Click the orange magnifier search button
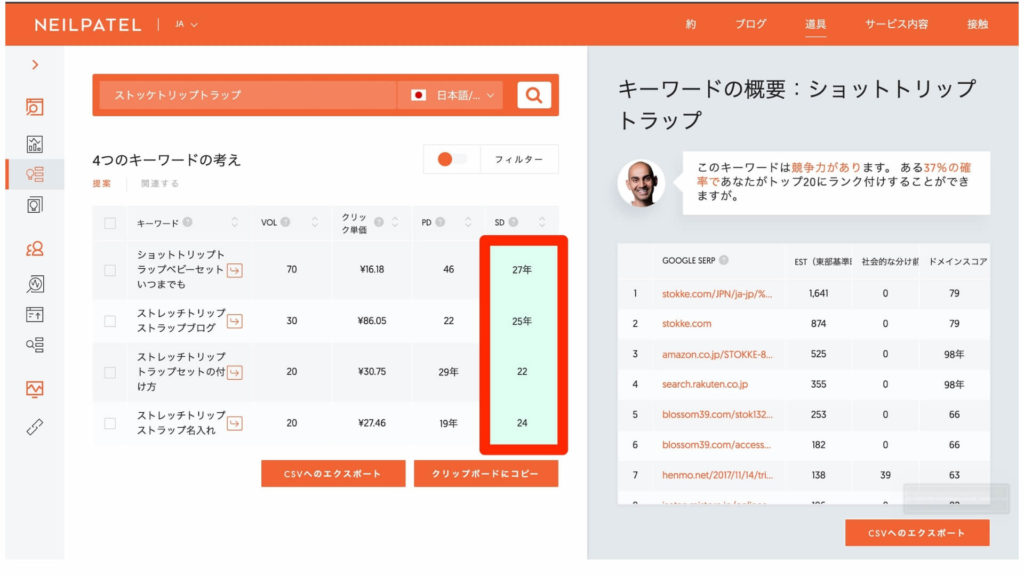Viewport: 1024px width, 576px height. (x=534, y=95)
